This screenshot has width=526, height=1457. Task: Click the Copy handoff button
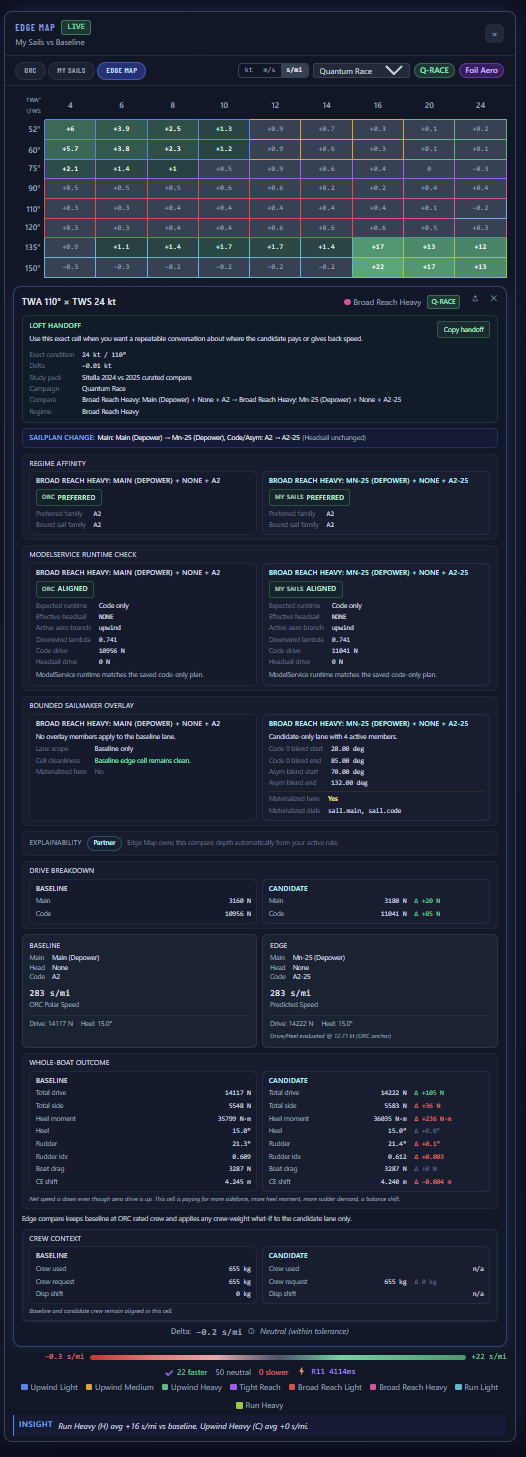coord(463,330)
